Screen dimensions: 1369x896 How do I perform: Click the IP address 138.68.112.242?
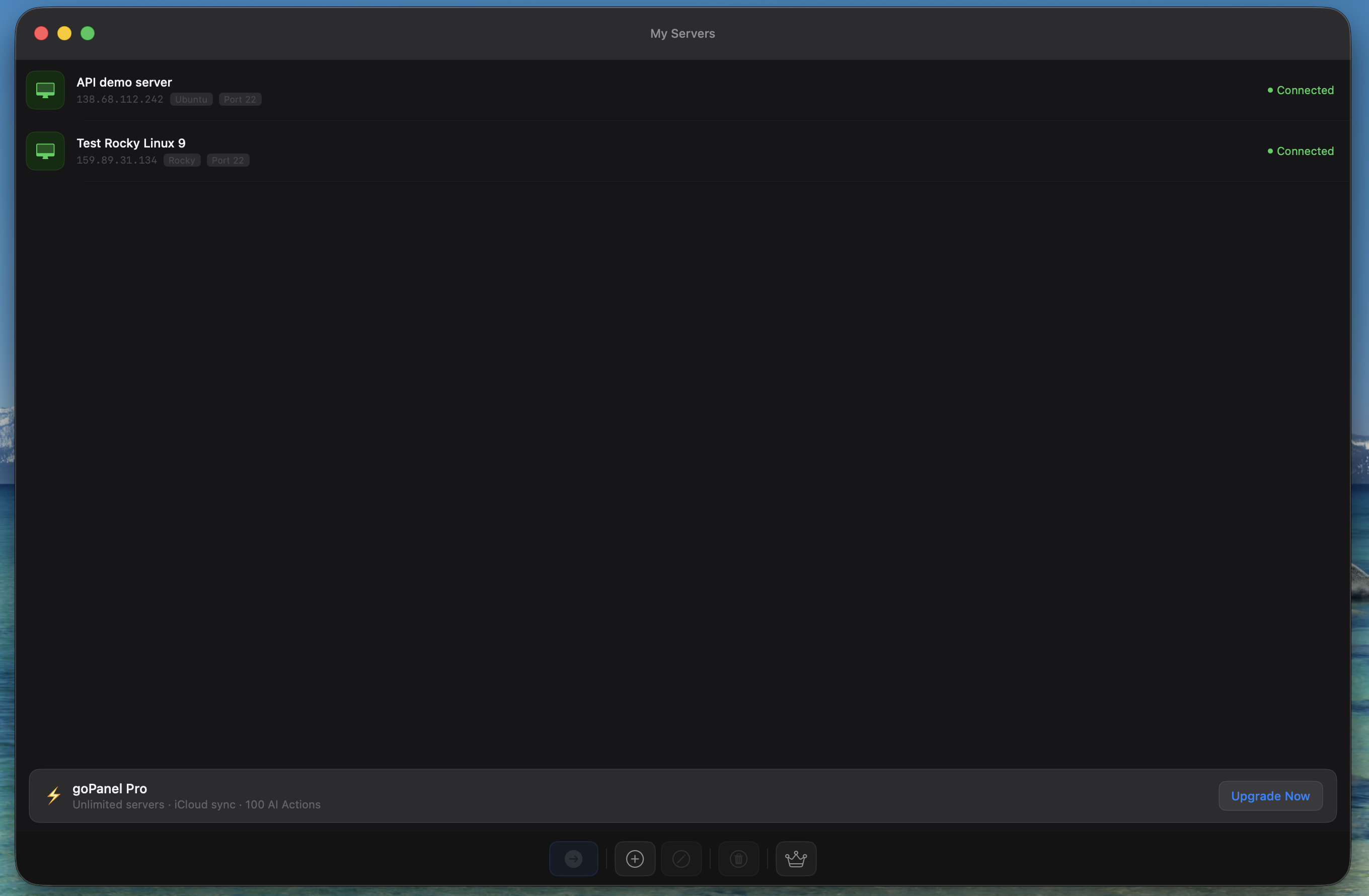pos(119,99)
